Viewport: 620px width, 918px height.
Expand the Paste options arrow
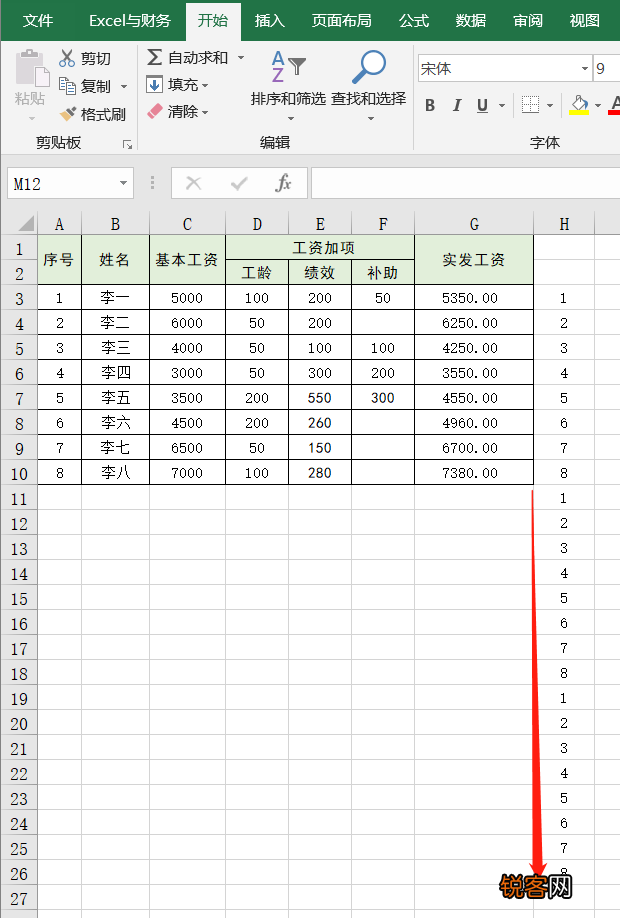[32, 118]
